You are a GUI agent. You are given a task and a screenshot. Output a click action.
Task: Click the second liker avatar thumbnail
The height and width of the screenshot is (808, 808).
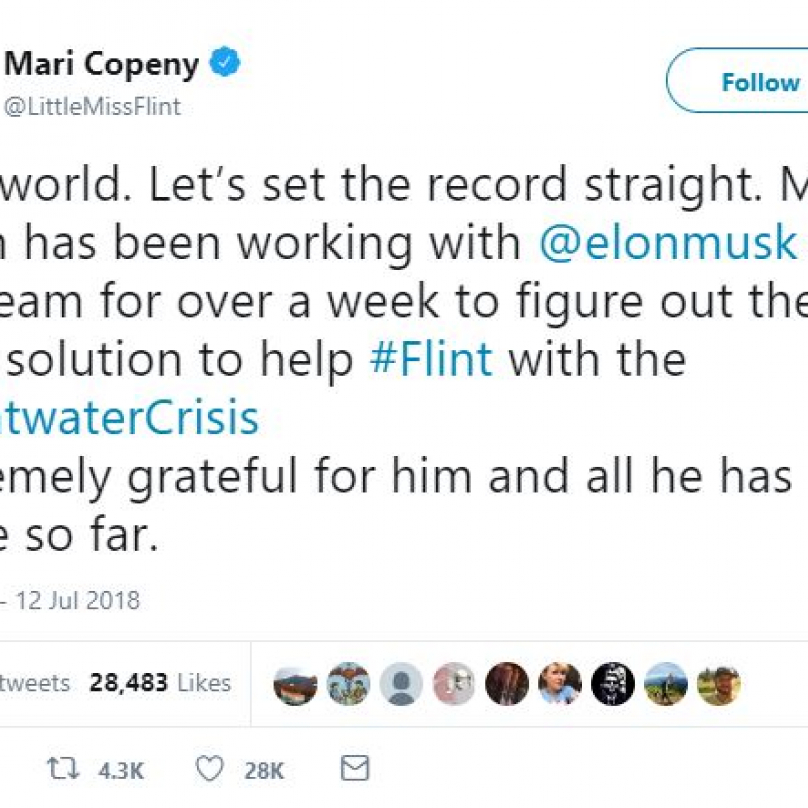(349, 684)
